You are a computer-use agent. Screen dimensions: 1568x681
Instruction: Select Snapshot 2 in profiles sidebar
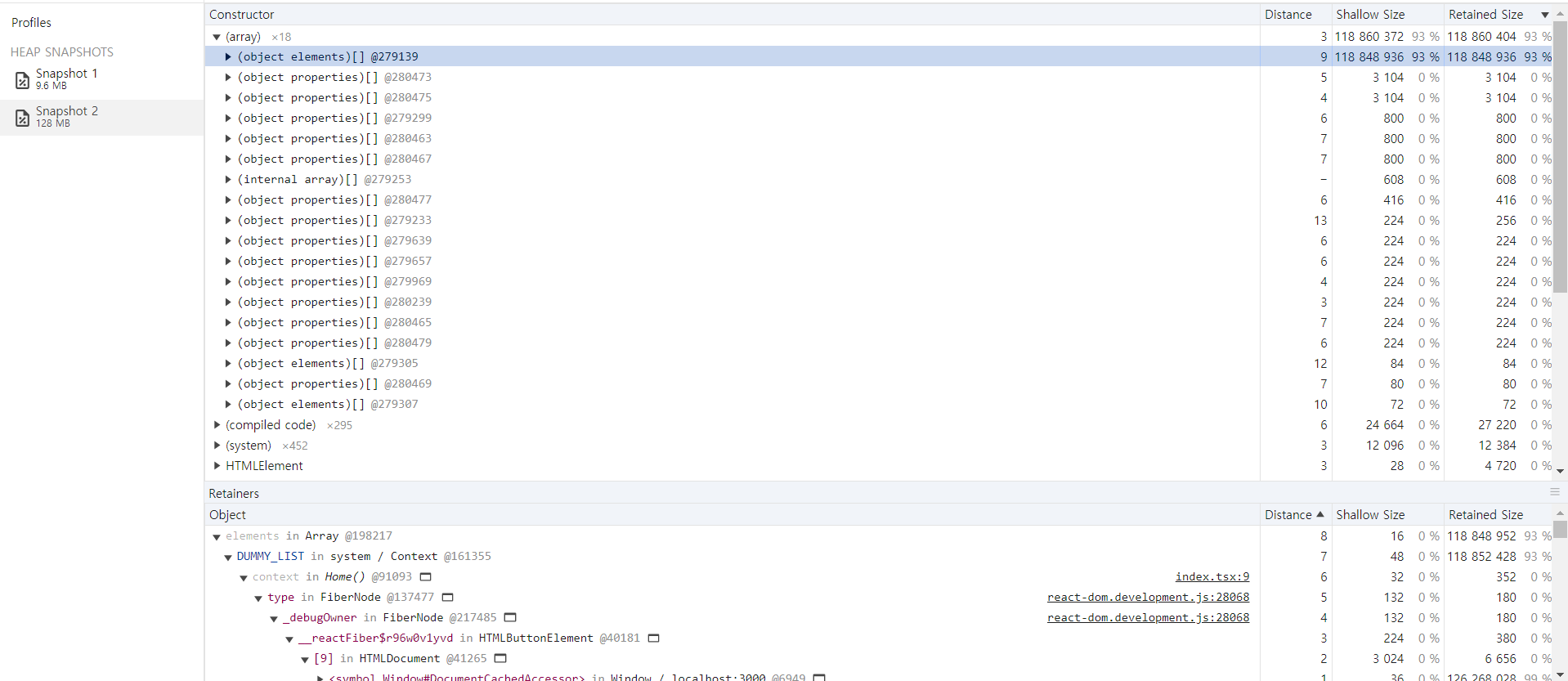pyautogui.click(x=101, y=118)
